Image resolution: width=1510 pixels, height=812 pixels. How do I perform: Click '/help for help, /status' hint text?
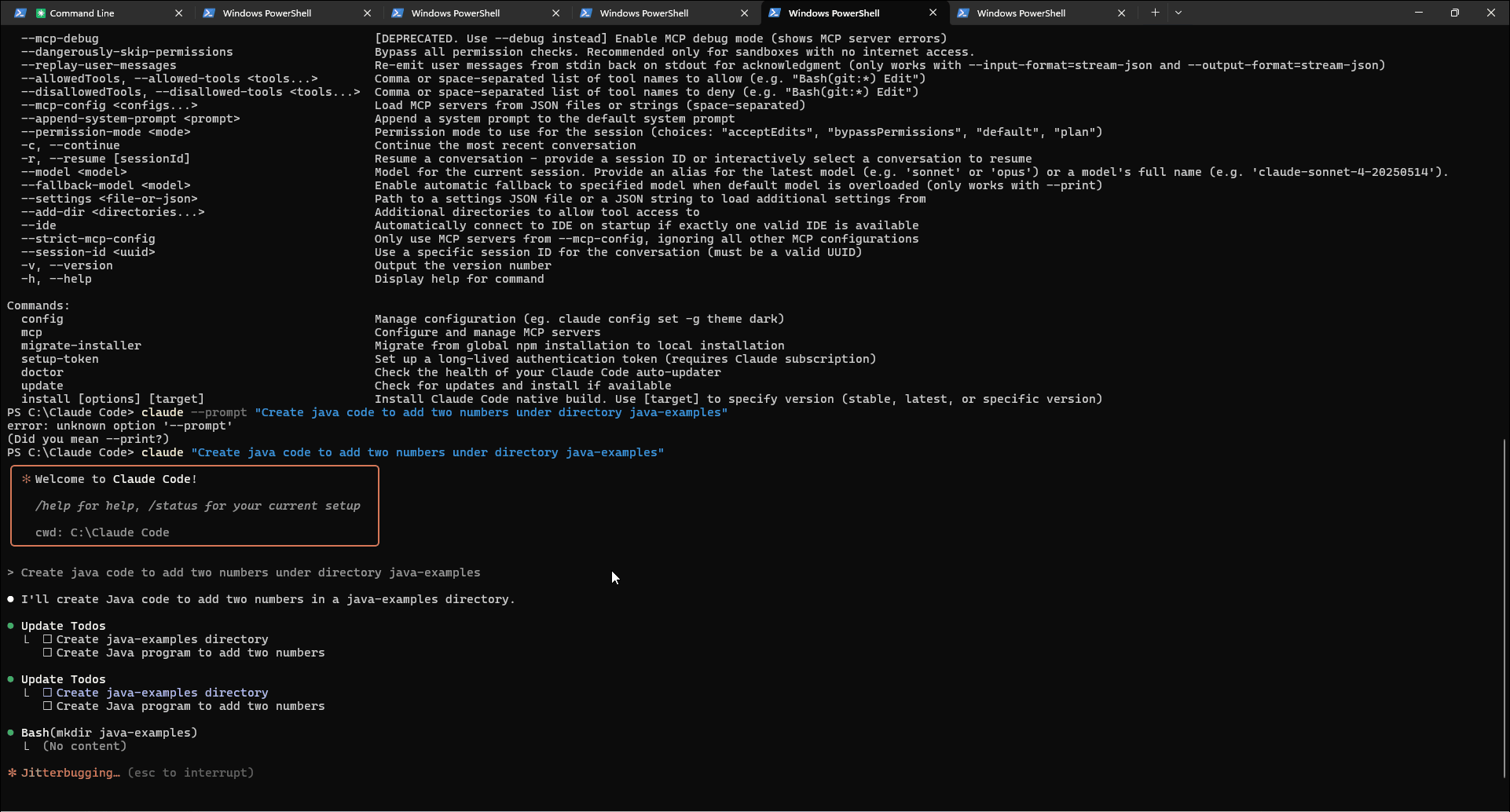(198, 506)
